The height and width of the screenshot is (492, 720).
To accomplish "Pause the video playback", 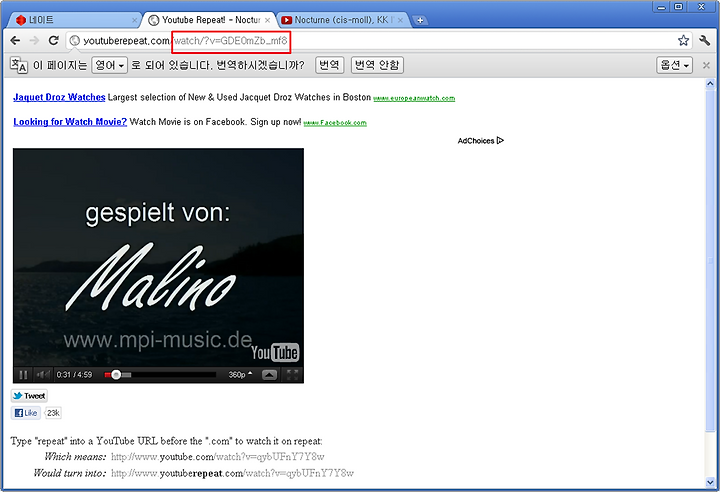I will (23, 375).
